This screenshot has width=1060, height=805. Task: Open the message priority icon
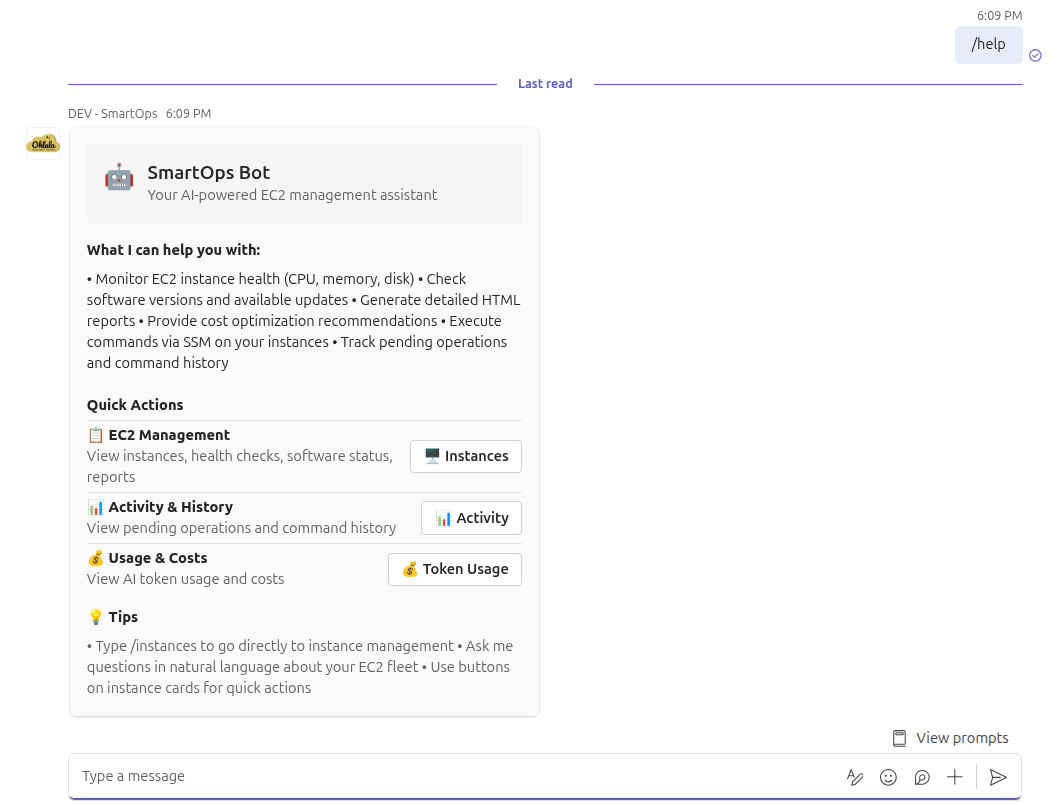pos(921,776)
